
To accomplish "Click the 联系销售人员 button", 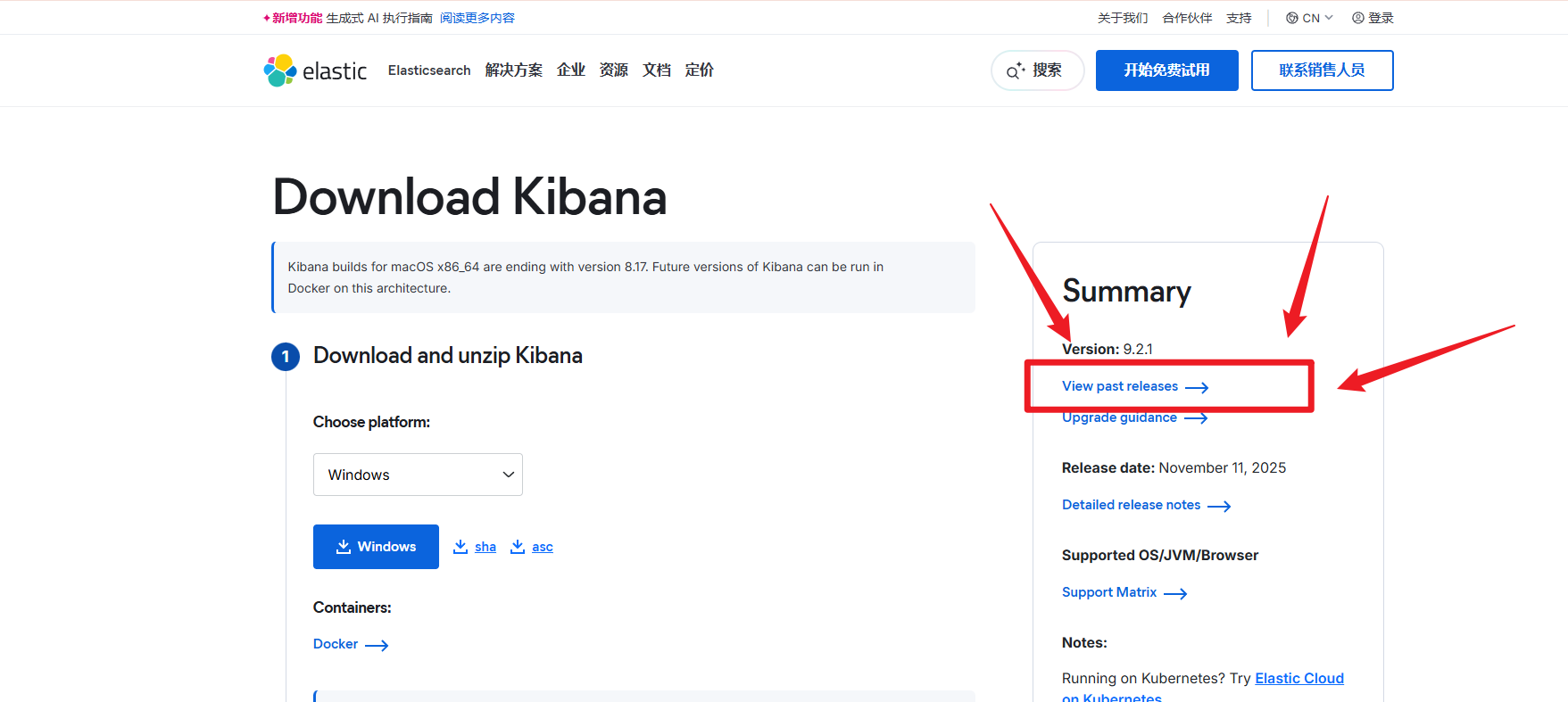I will point(1323,70).
